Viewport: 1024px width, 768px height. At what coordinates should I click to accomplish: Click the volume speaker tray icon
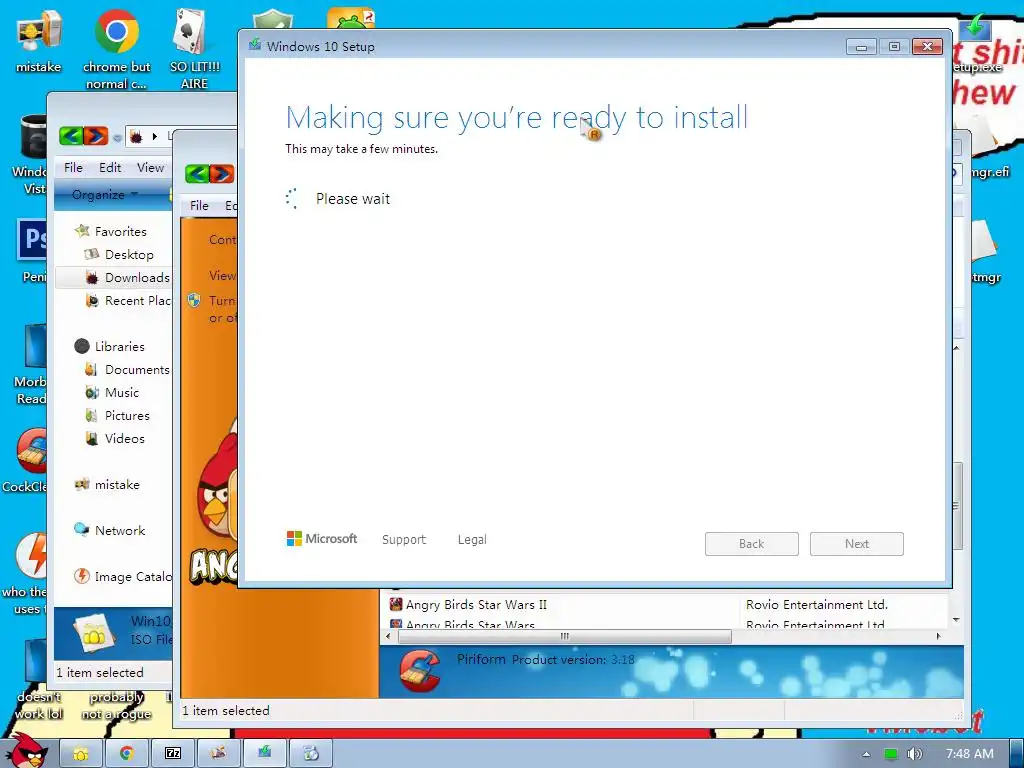914,754
